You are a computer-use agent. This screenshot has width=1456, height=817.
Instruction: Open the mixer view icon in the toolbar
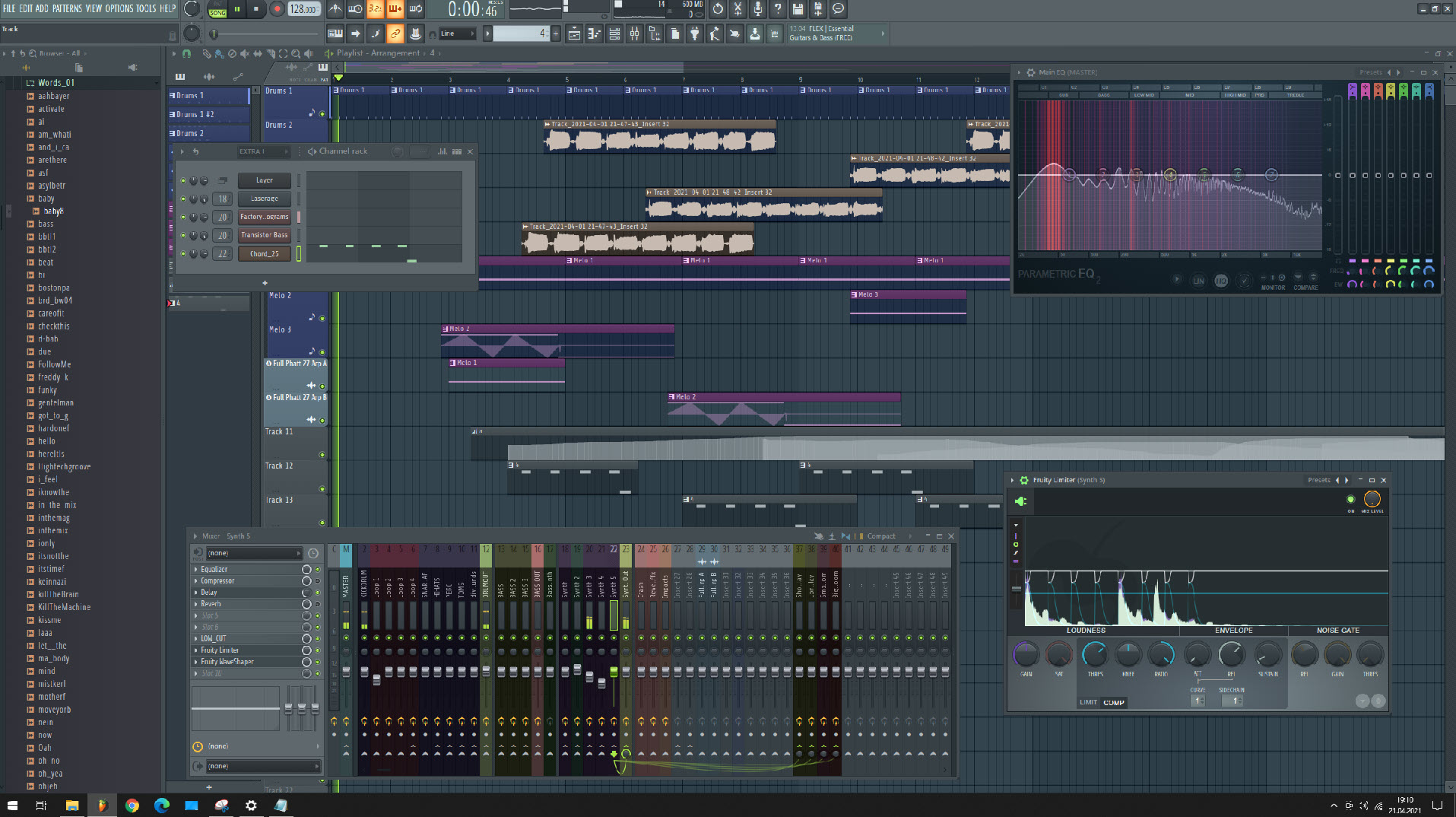tap(633, 33)
